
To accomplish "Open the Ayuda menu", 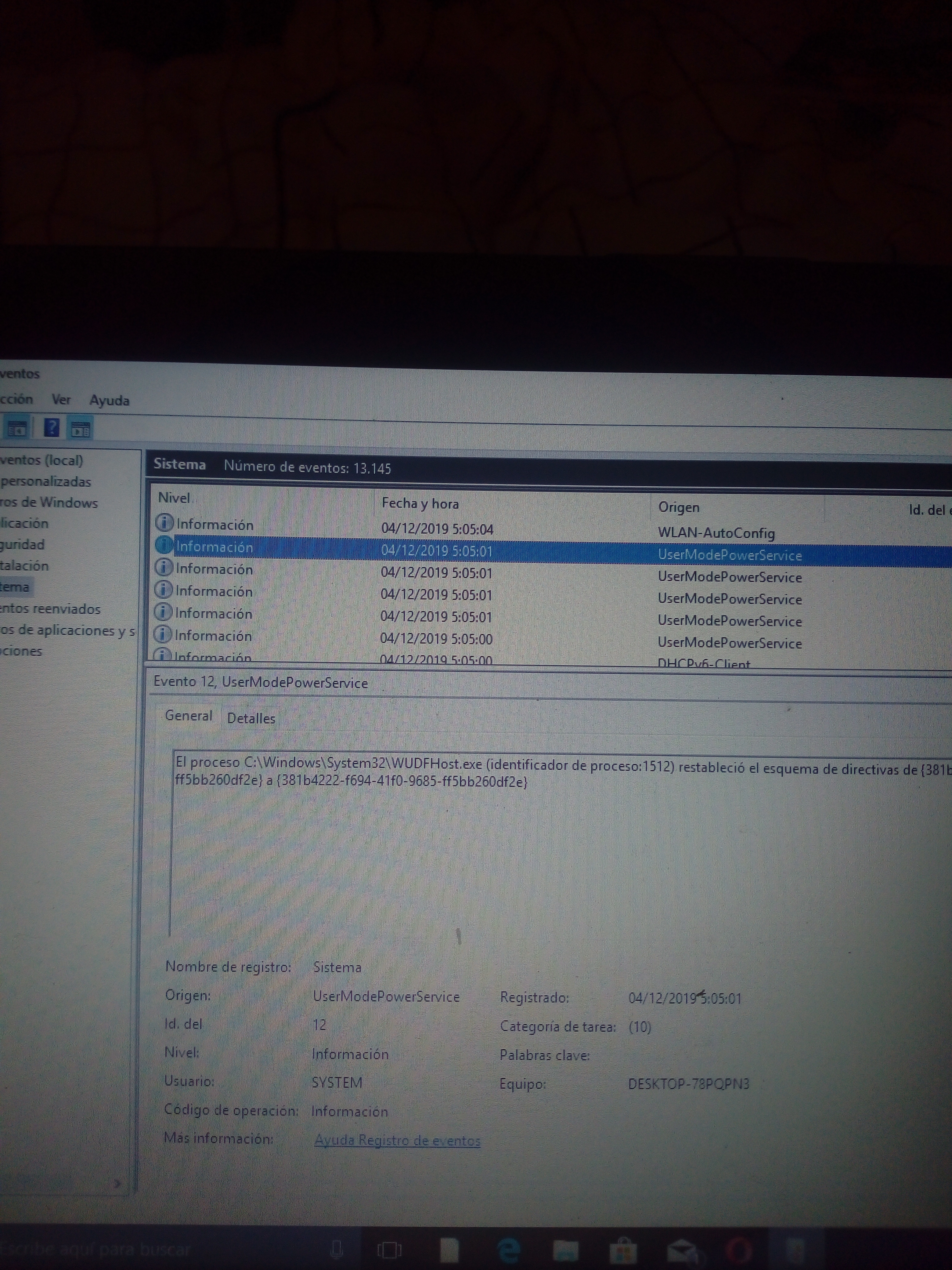I will coord(109,401).
